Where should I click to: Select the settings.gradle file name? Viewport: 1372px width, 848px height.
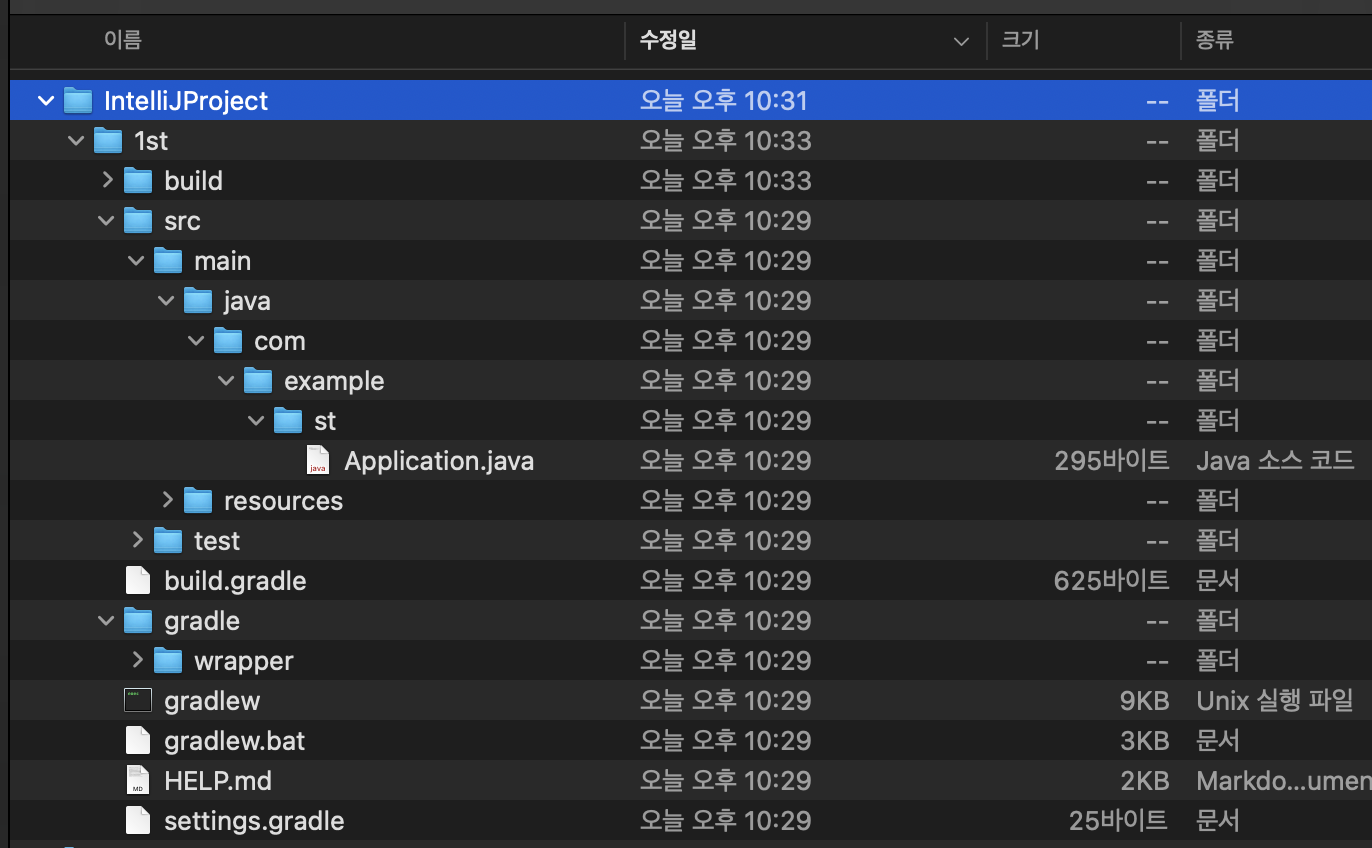[254, 821]
